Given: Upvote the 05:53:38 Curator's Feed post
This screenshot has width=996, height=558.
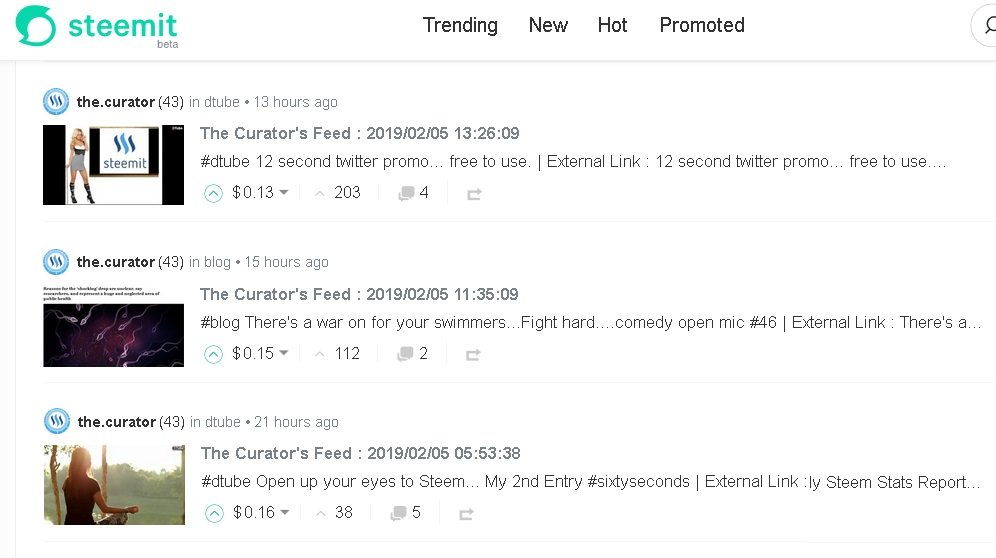Looking at the screenshot, I should [x=215, y=513].
